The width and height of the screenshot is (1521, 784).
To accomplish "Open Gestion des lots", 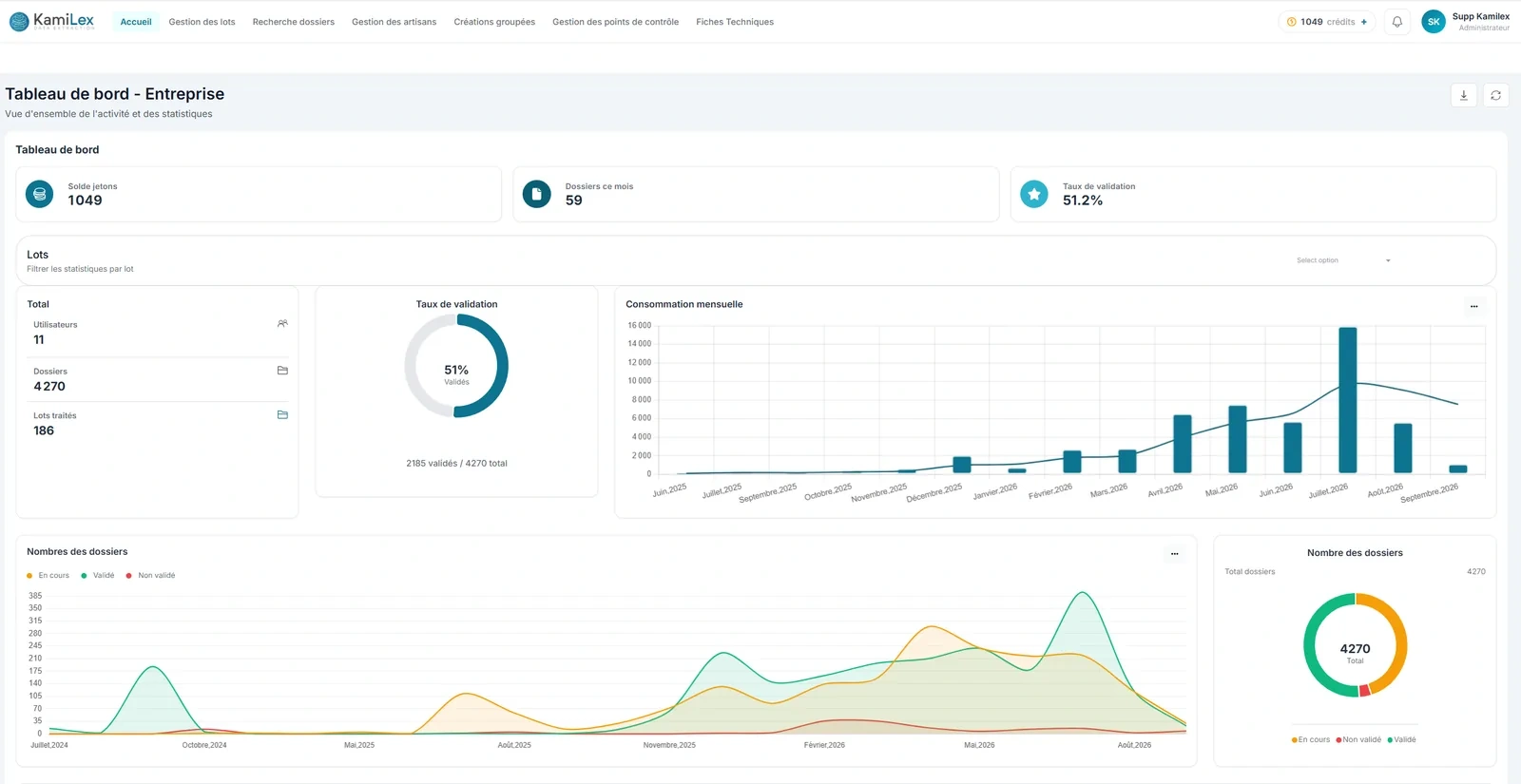I will click(202, 22).
